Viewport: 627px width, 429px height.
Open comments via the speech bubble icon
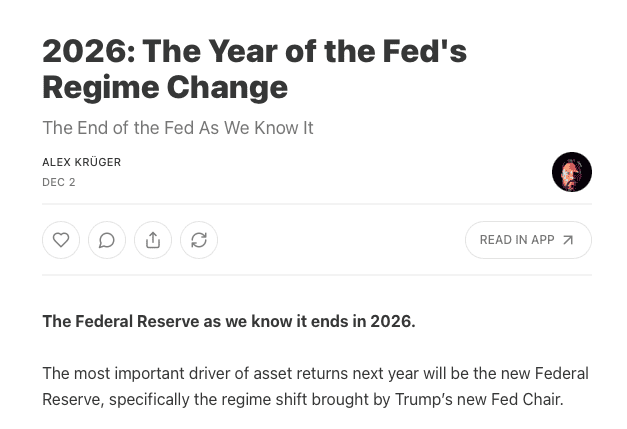click(x=107, y=240)
